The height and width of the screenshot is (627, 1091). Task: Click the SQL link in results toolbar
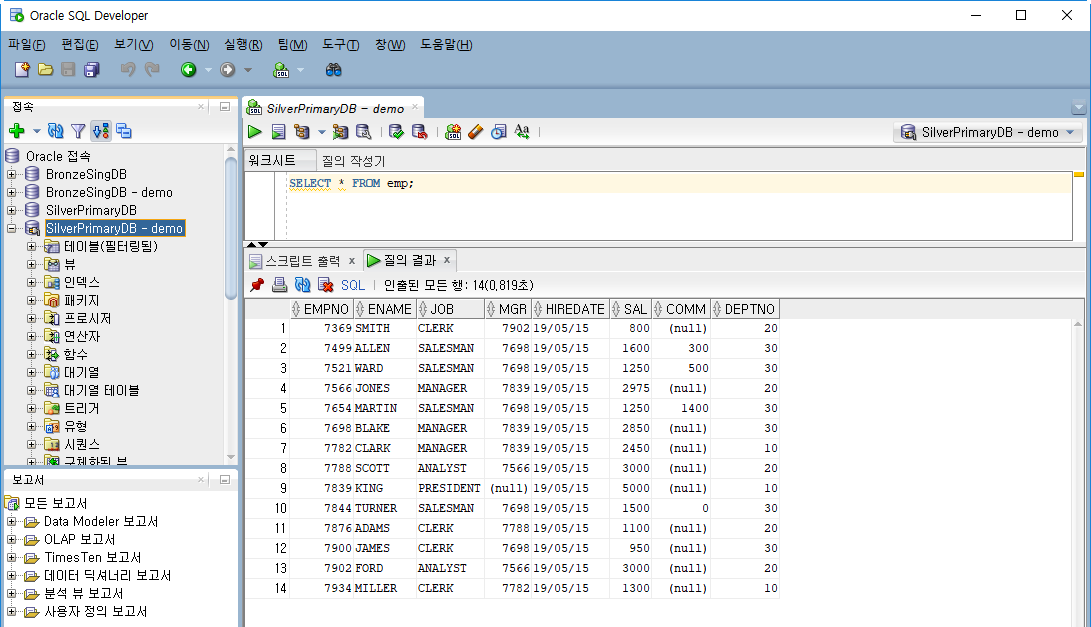[353, 285]
